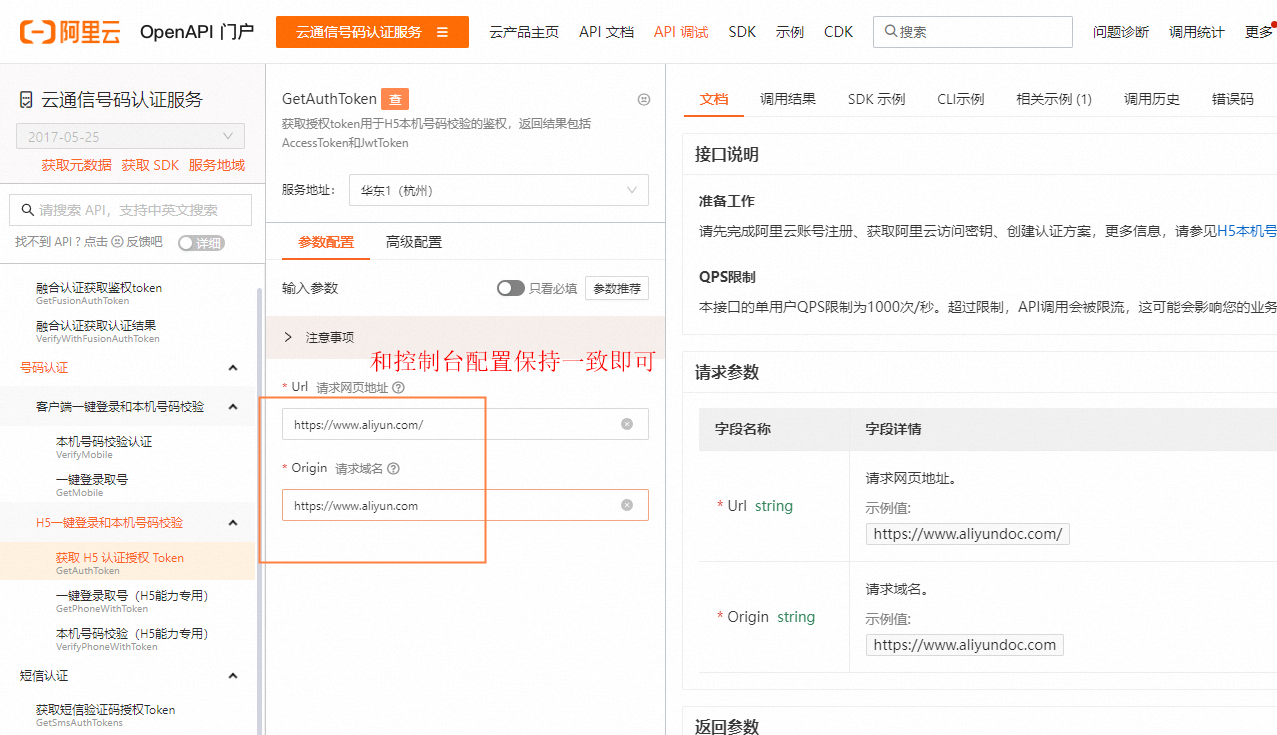This screenshot has height=735, width=1277.
Task: Select 融合认证获取认证结果 API
Action: pos(98,331)
